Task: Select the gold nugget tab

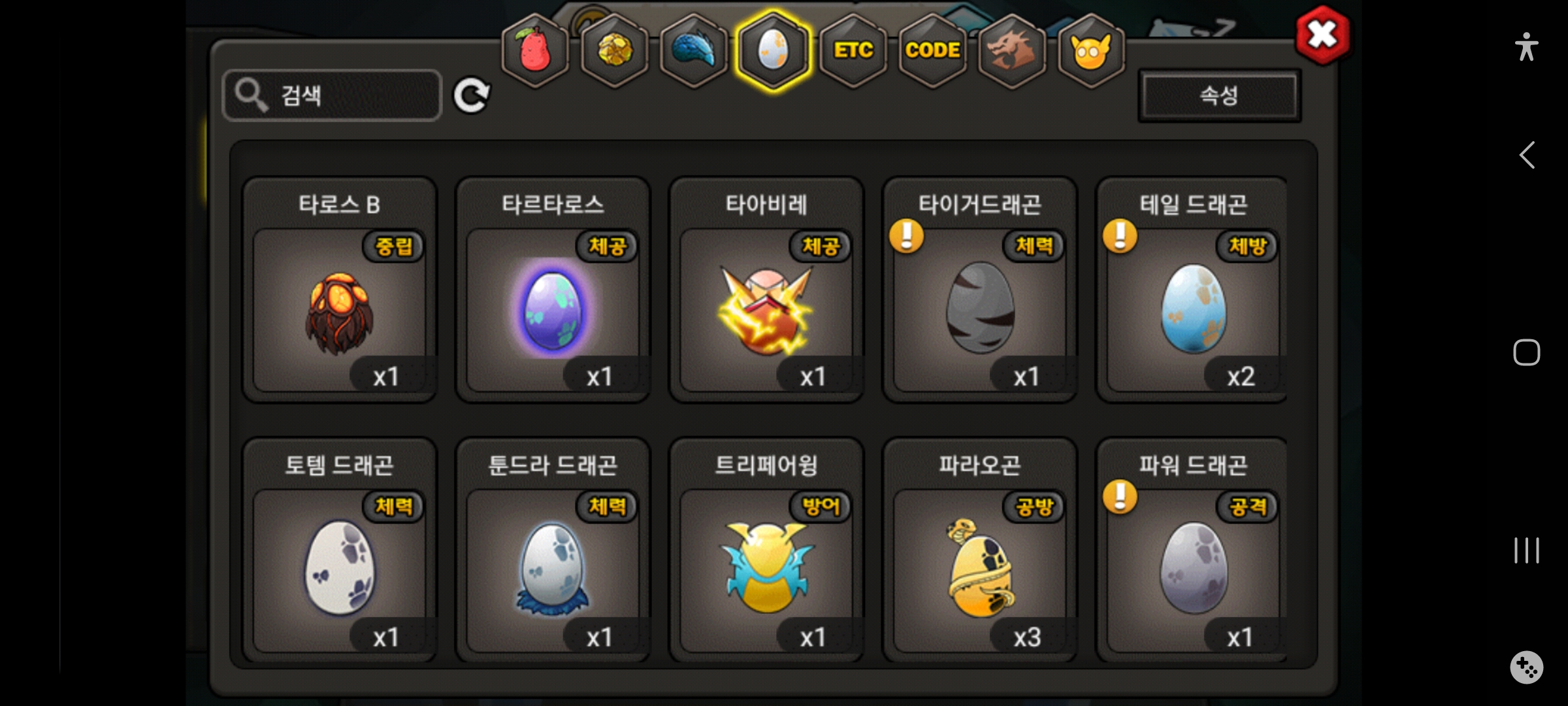Action: click(x=615, y=51)
